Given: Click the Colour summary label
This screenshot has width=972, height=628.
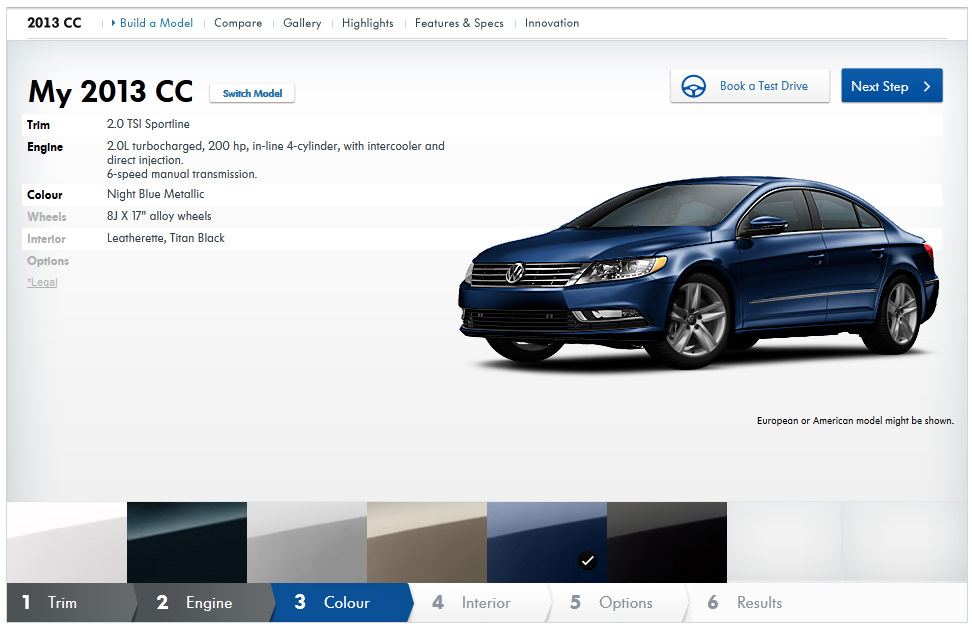Looking at the screenshot, I should (x=45, y=195).
